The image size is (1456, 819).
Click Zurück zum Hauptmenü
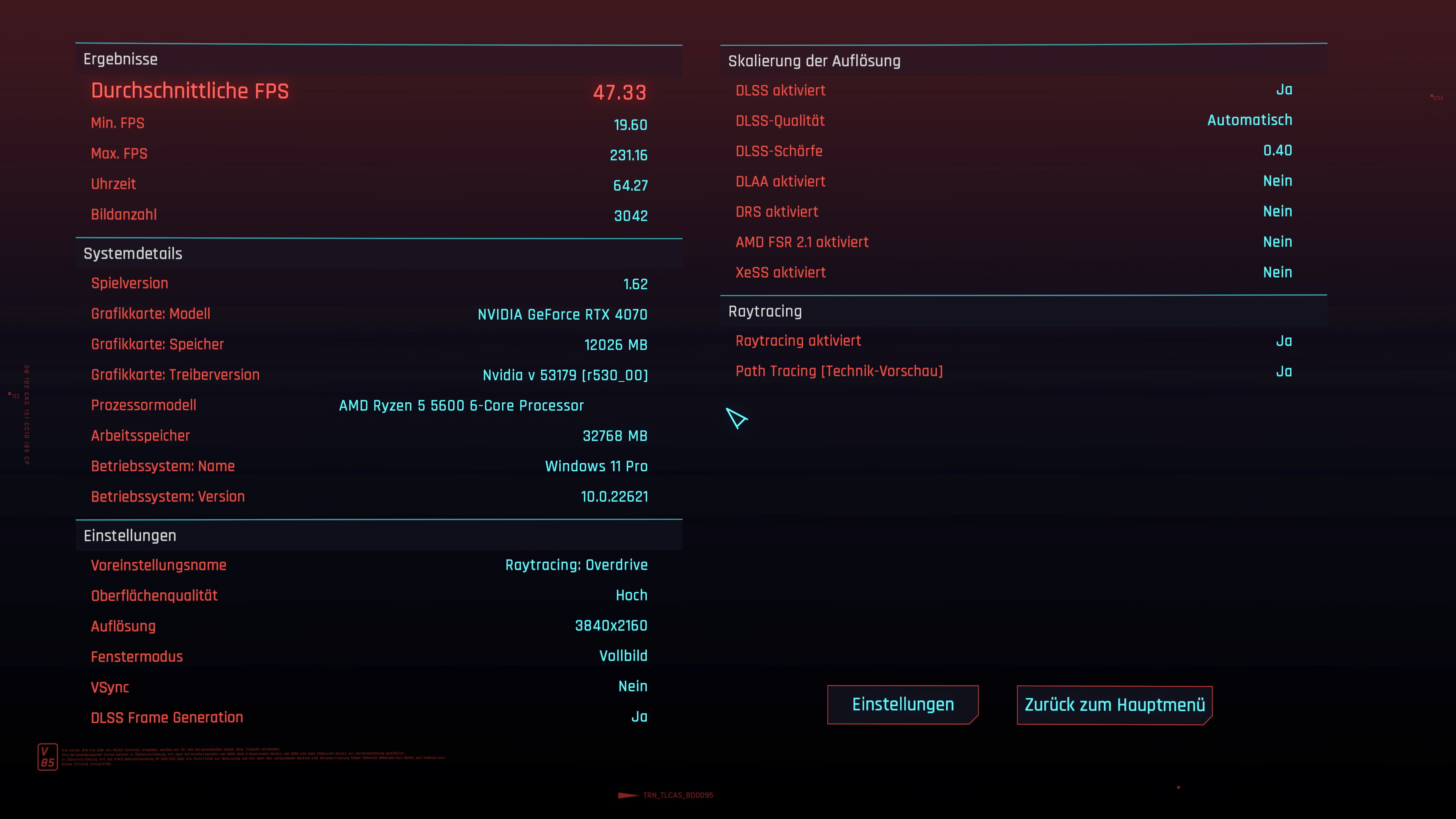1114,705
